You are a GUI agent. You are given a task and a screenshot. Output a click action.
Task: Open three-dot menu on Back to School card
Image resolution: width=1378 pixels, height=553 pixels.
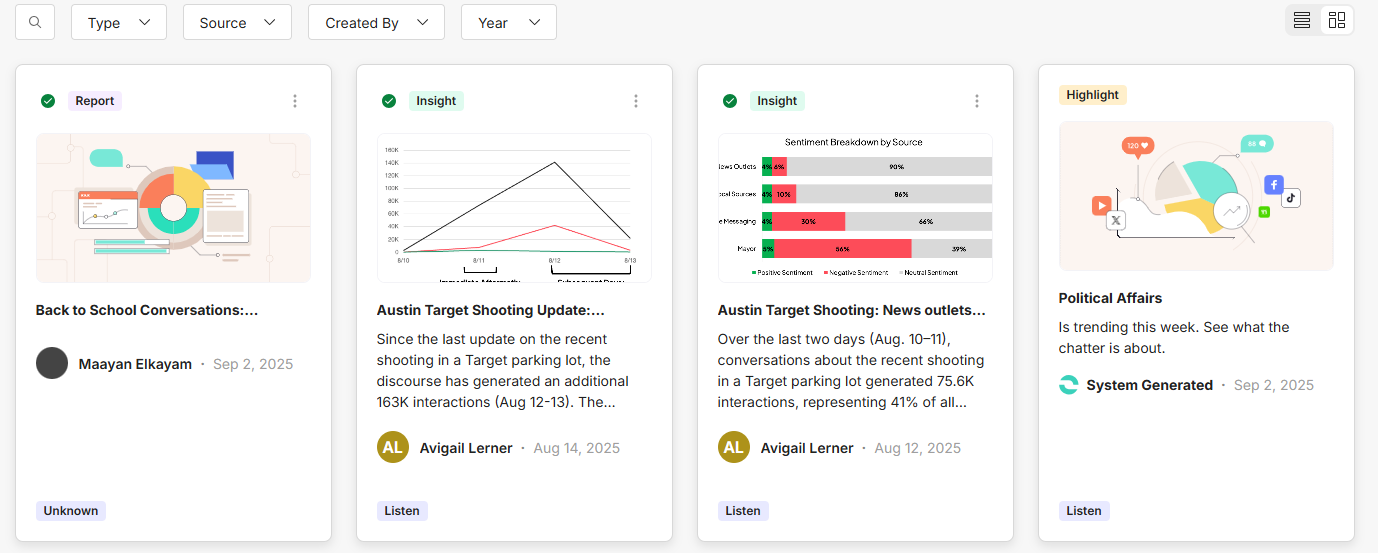pyautogui.click(x=295, y=101)
